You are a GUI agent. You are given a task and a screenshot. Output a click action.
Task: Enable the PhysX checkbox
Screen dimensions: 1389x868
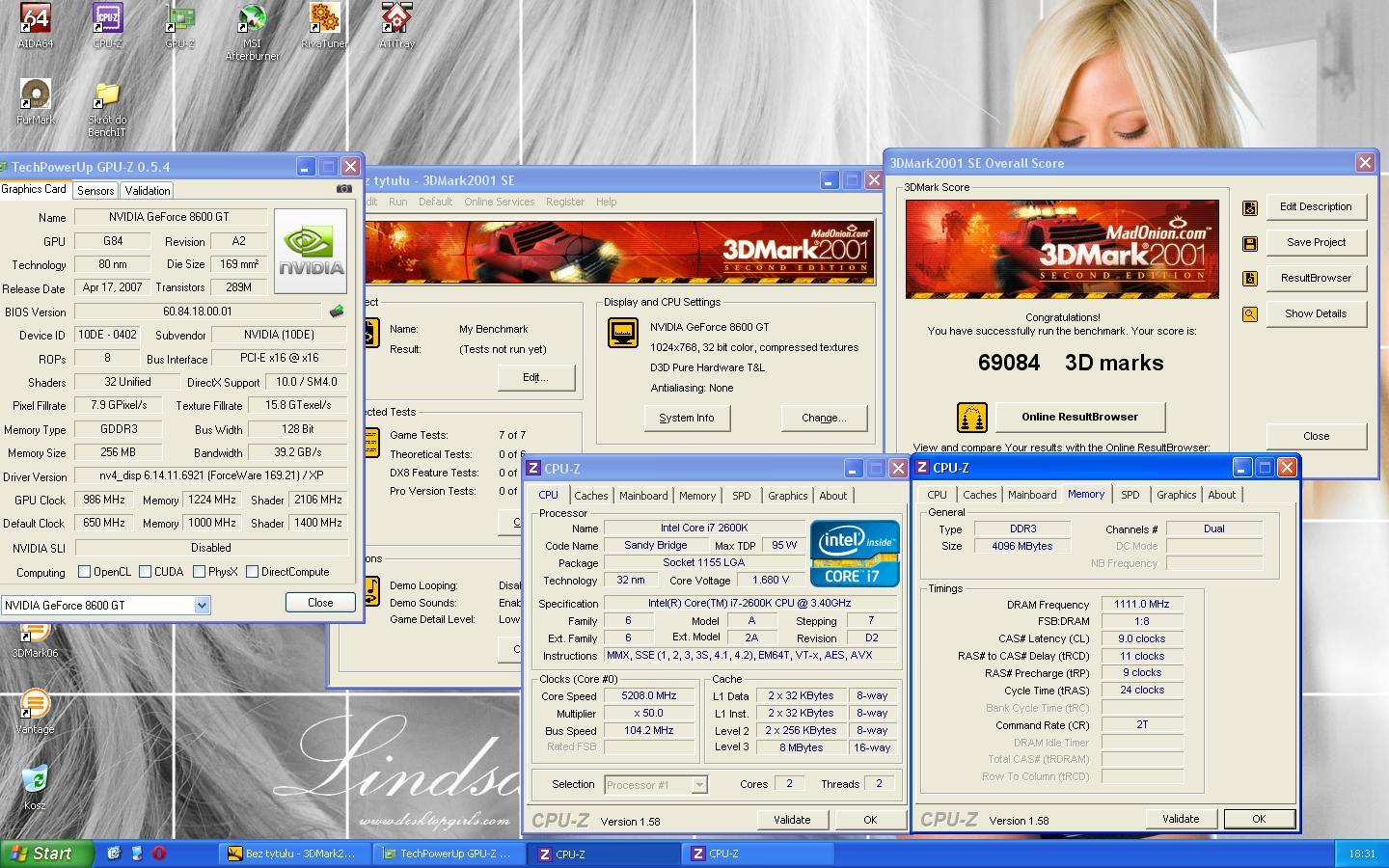pyautogui.click(x=199, y=572)
